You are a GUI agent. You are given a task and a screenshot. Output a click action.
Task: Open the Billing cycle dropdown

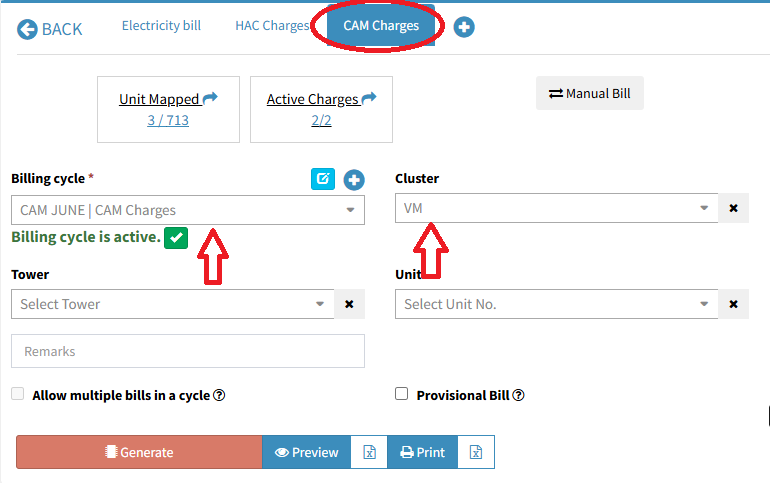(187, 210)
